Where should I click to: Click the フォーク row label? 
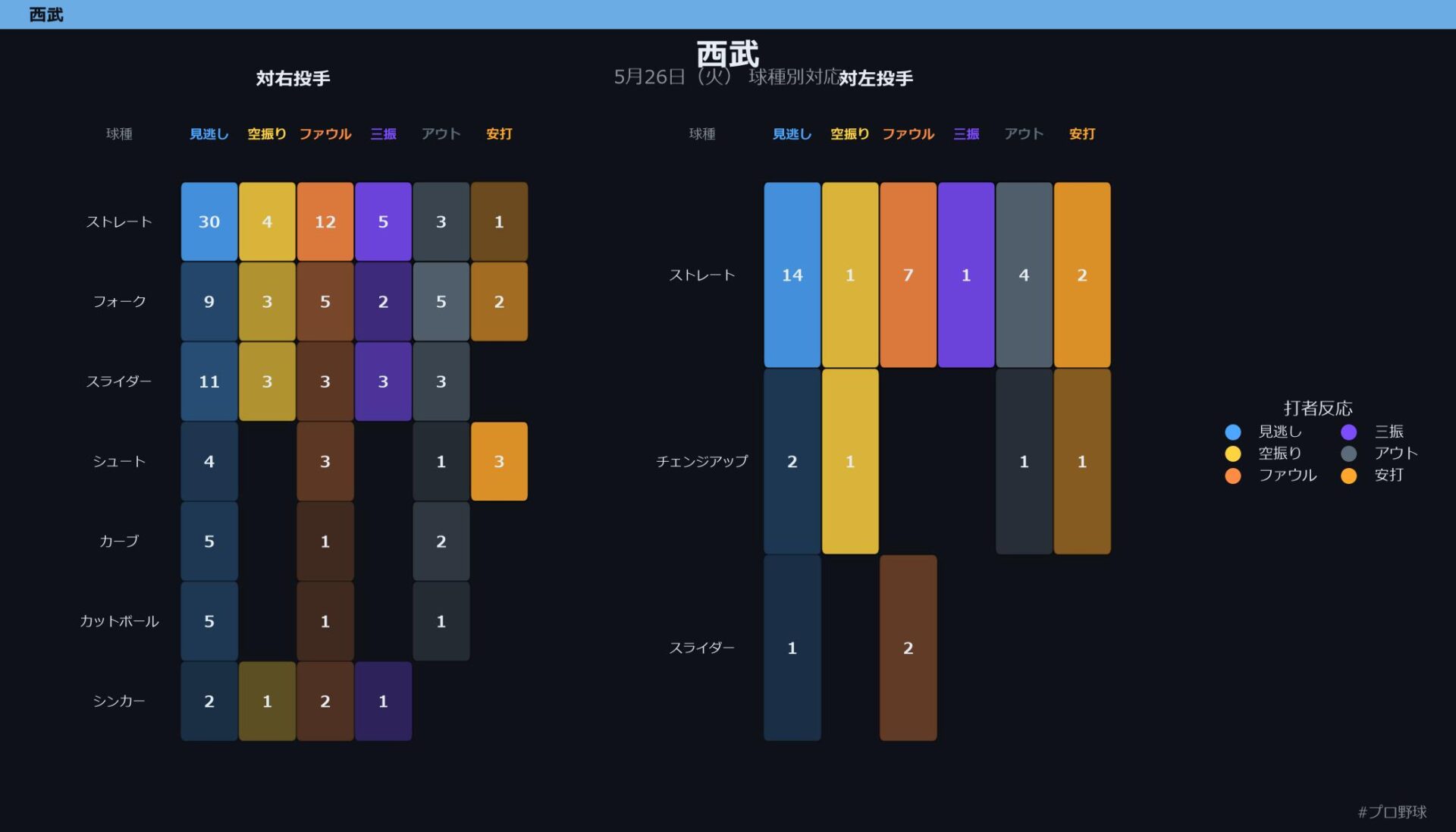tap(119, 301)
